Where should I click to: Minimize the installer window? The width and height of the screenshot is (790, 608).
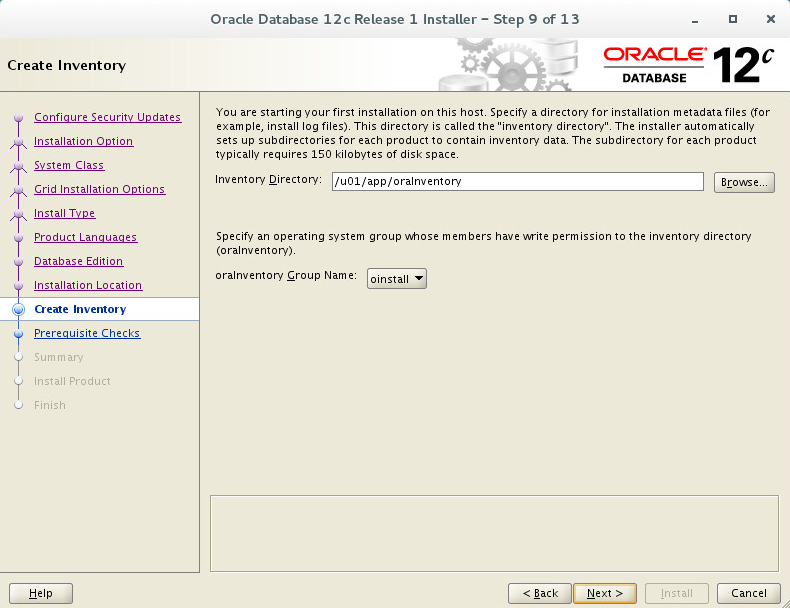click(695, 20)
